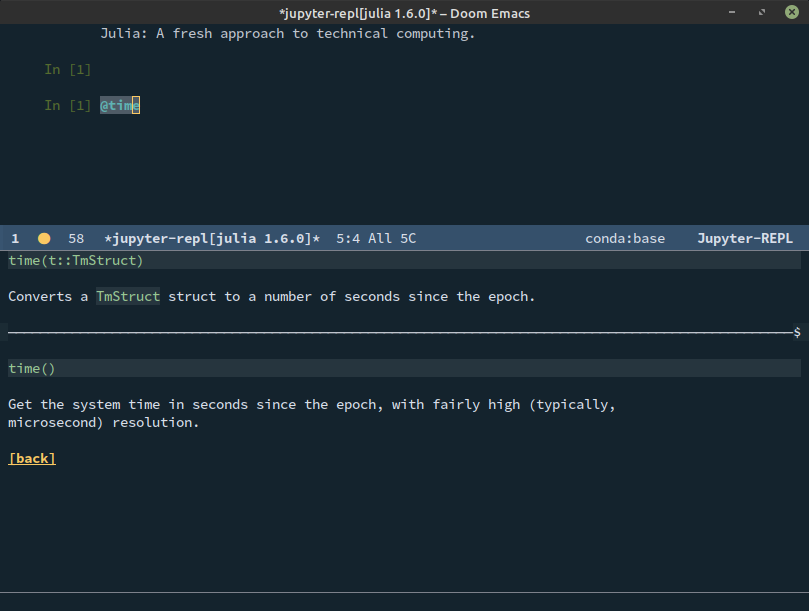The image size is (809, 611).
Task: Click the $ truncation marker at separator end
Action: [797, 332]
